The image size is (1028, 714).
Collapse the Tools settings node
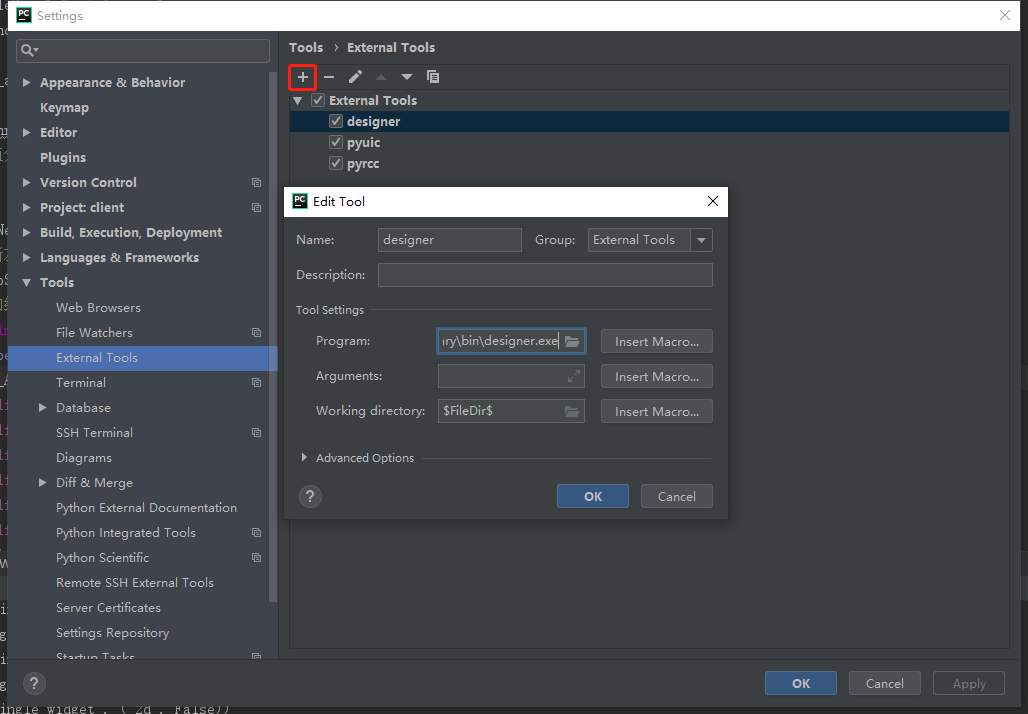coord(26,283)
